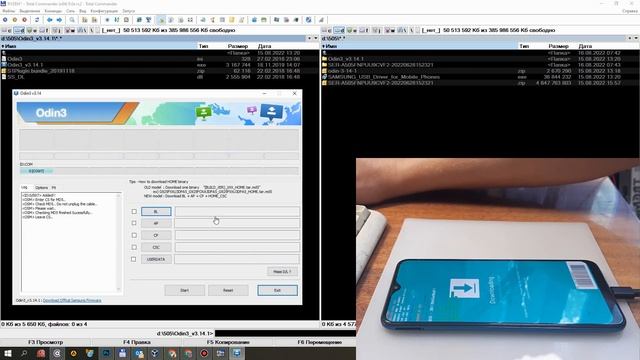Click the CSC file button in Odin3
Viewport: 640px width, 360px height.
point(156,247)
